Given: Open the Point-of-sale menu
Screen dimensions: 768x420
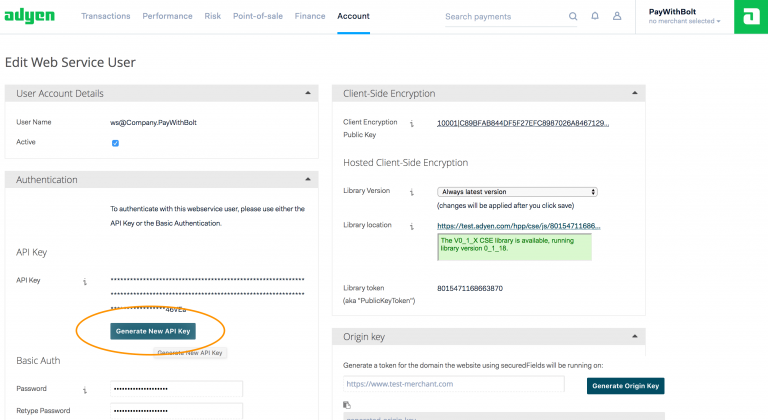Looking at the screenshot, I should click(x=258, y=16).
